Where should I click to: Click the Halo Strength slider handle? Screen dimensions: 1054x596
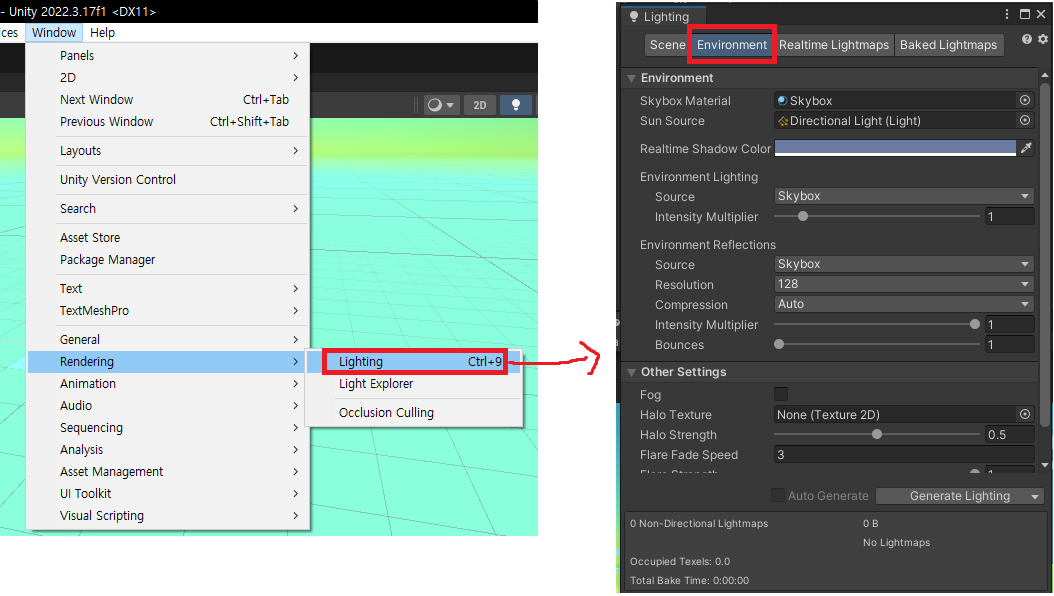pos(877,434)
